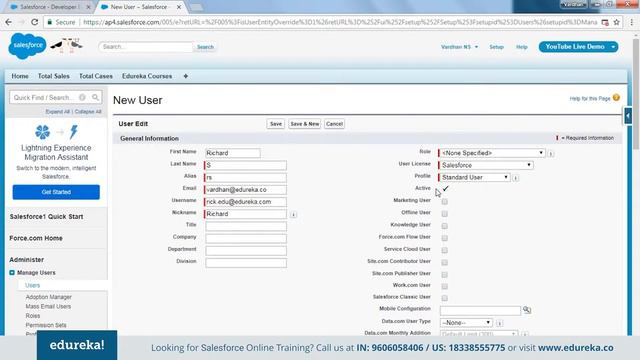Open Force.com Home in sidebar
Screen dimensions: 640x360
36,238
